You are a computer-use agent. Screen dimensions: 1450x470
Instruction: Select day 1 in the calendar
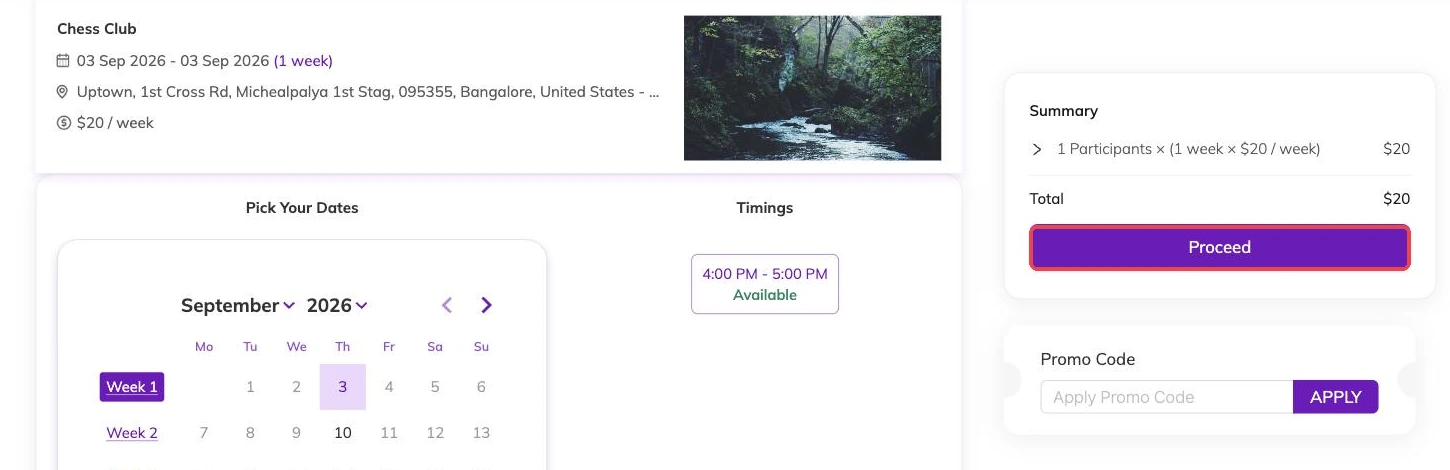(250, 387)
